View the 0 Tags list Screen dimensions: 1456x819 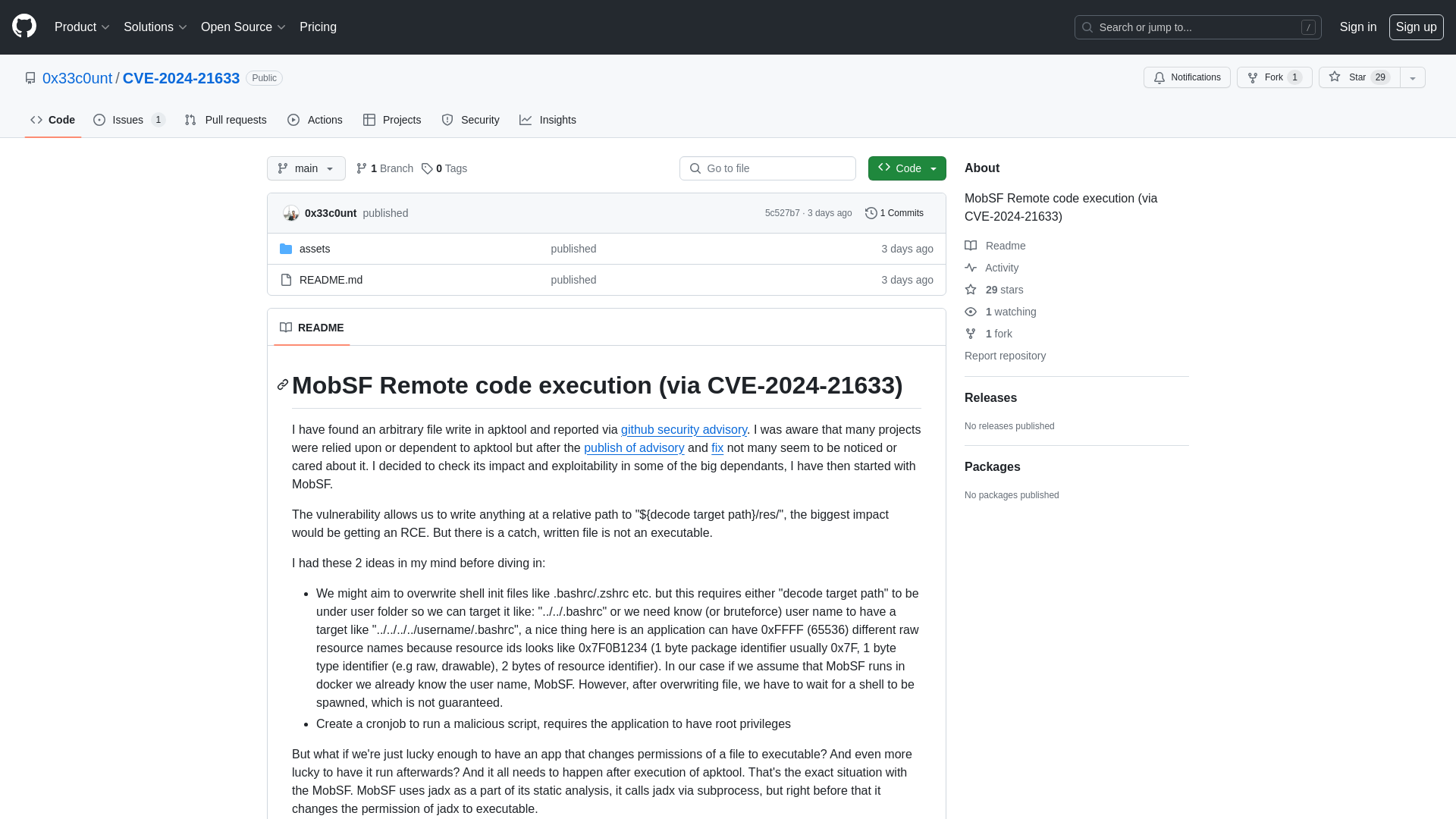click(444, 168)
